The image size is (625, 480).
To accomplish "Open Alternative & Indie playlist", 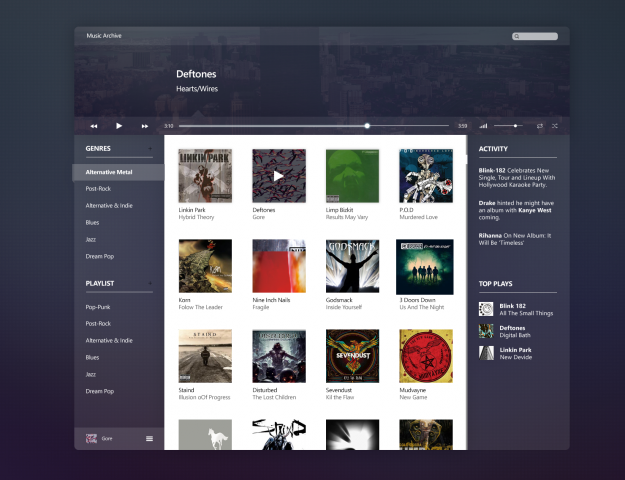I will (x=109, y=340).
